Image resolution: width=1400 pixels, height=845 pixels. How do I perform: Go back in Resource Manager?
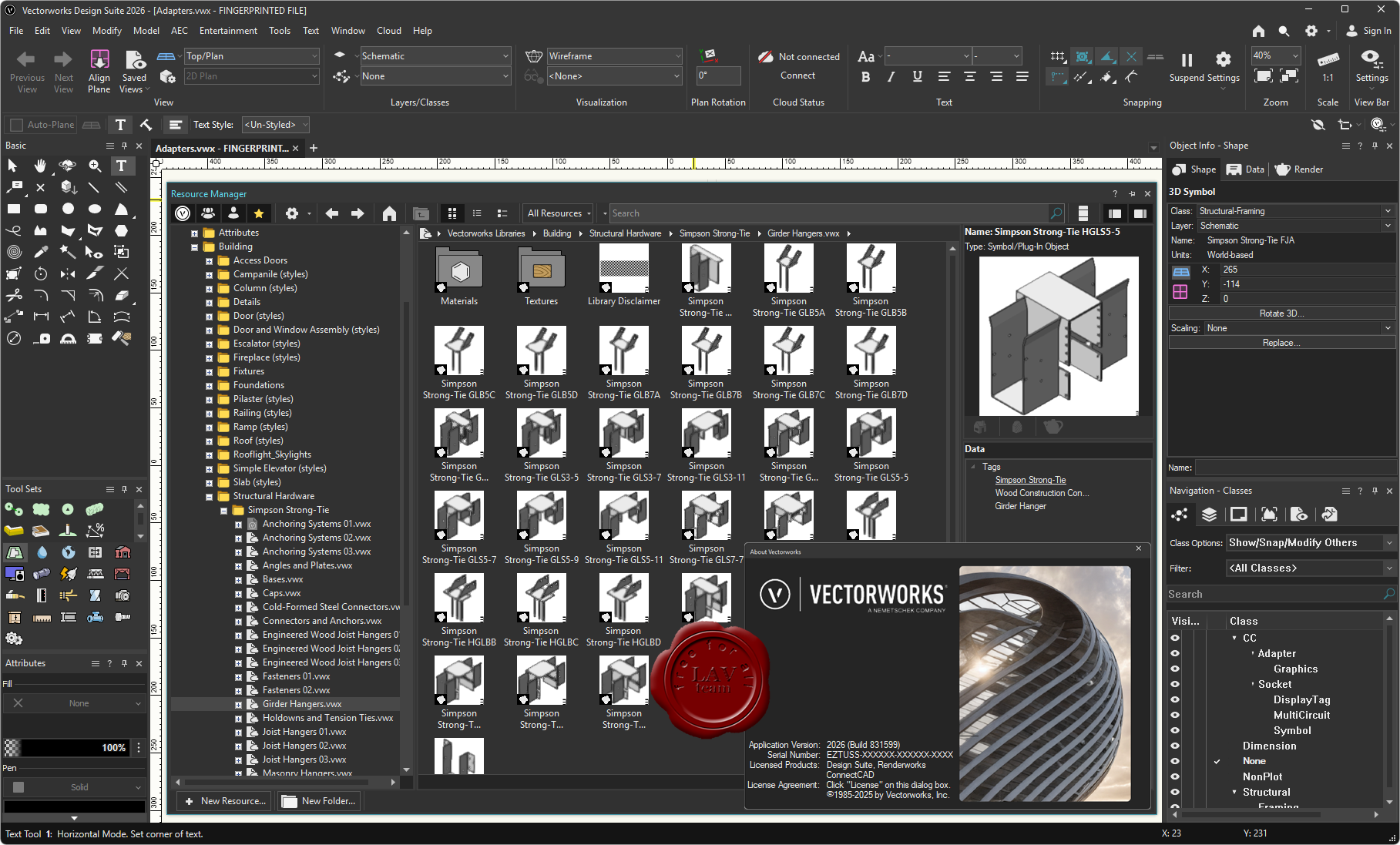tap(332, 213)
